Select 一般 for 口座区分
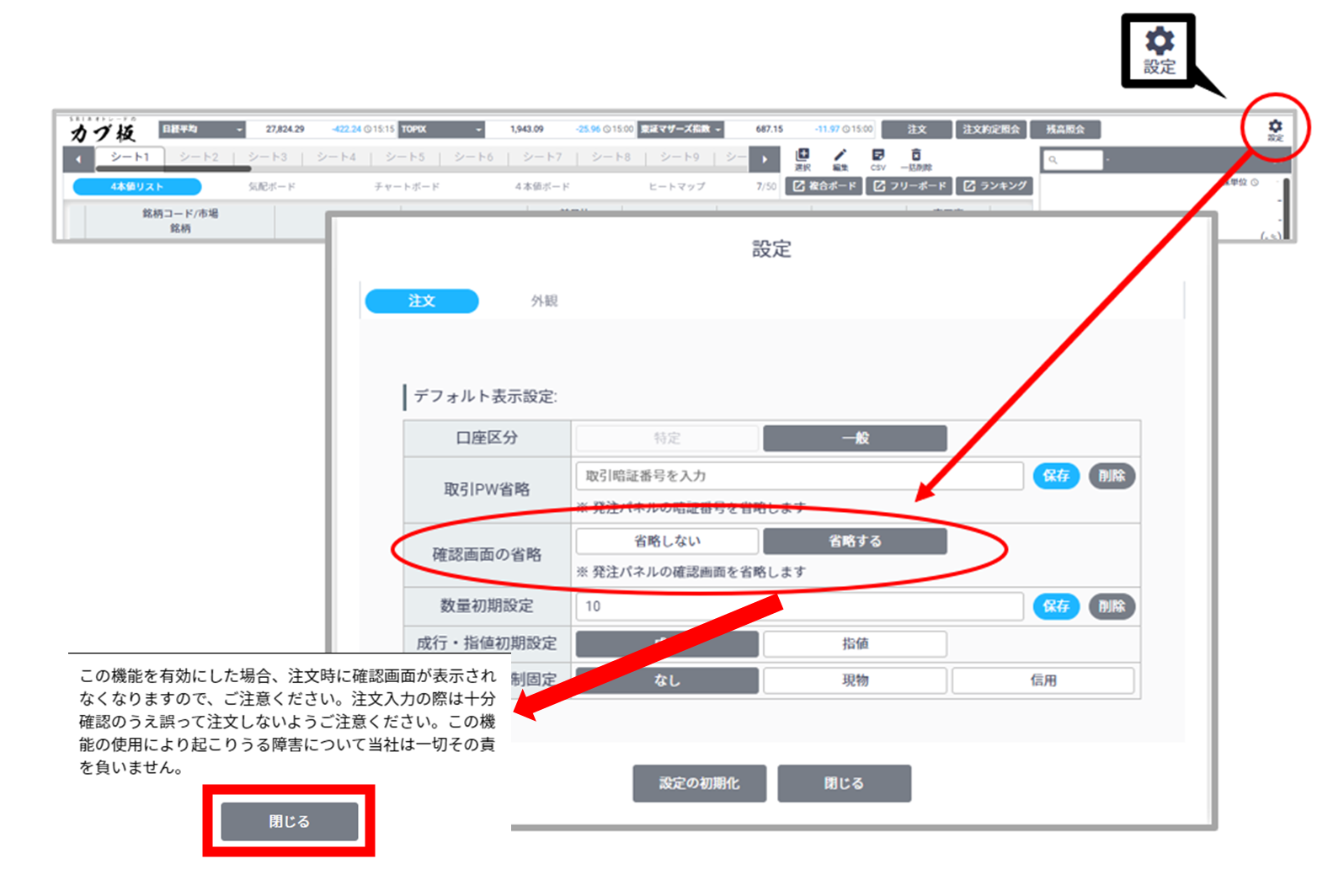The image size is (1344, 896). pyautogui.click(x=855, y=438)
